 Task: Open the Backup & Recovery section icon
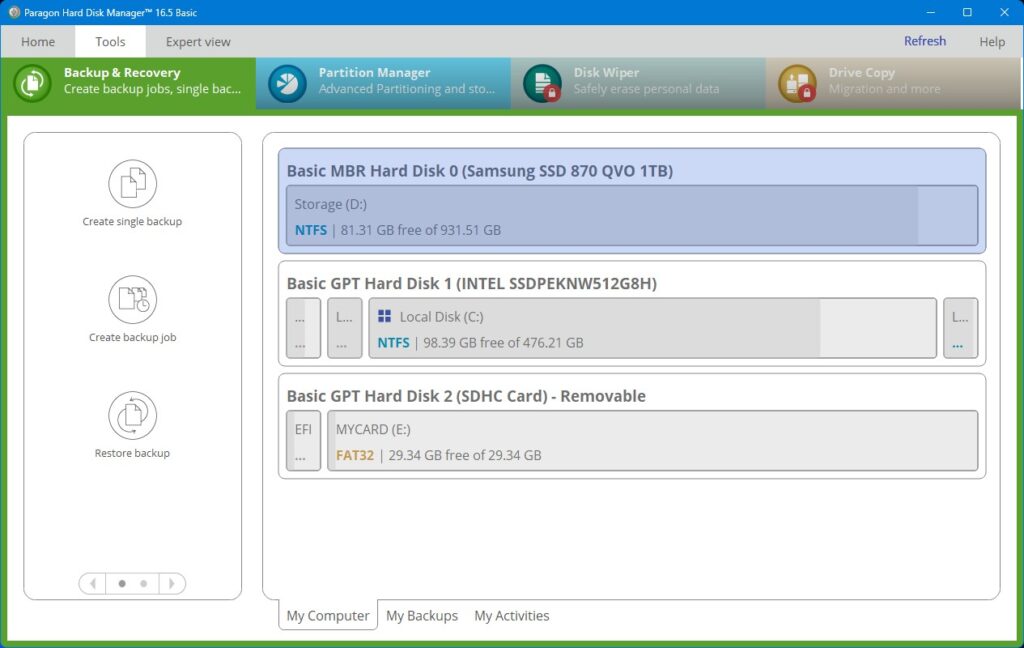point(31,84)
